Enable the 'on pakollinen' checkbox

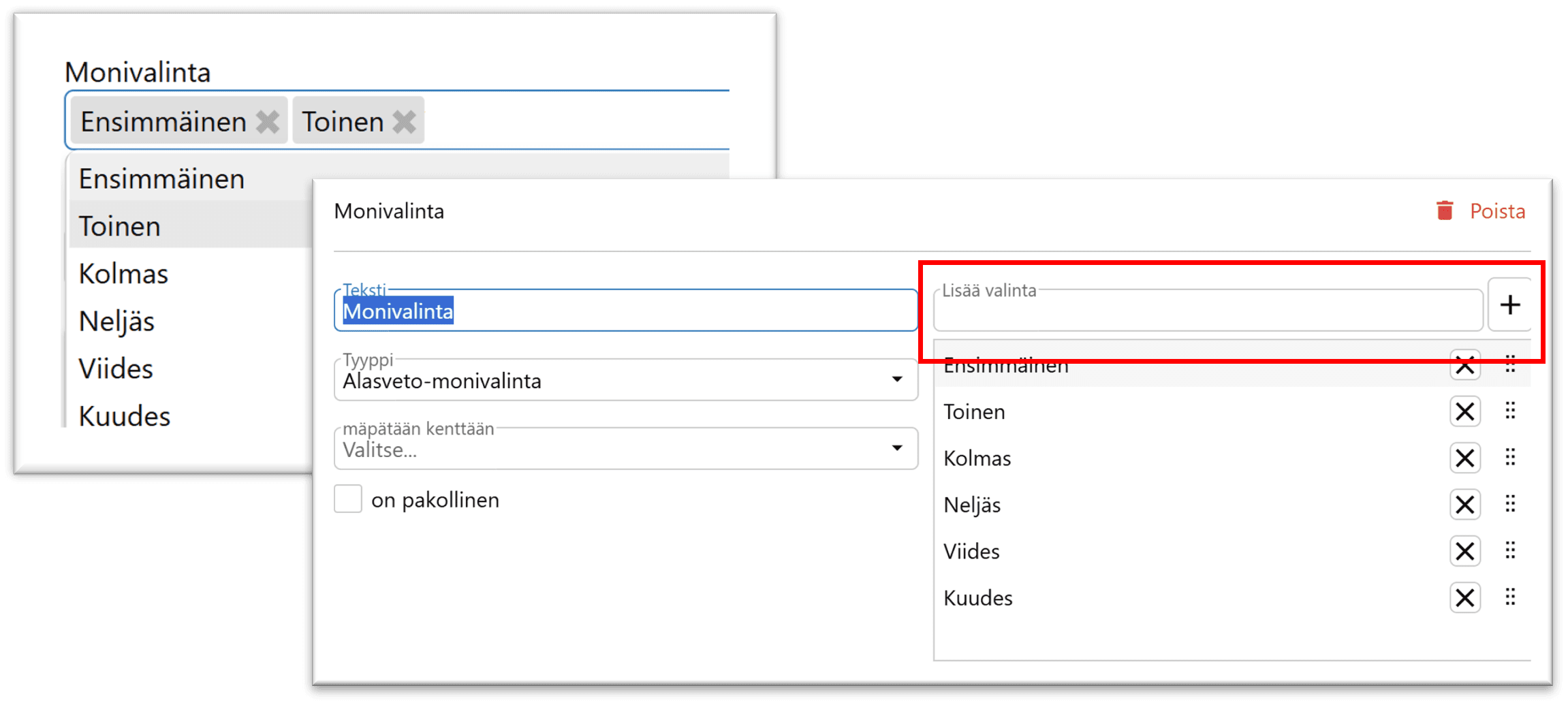(x=348, y=499)
